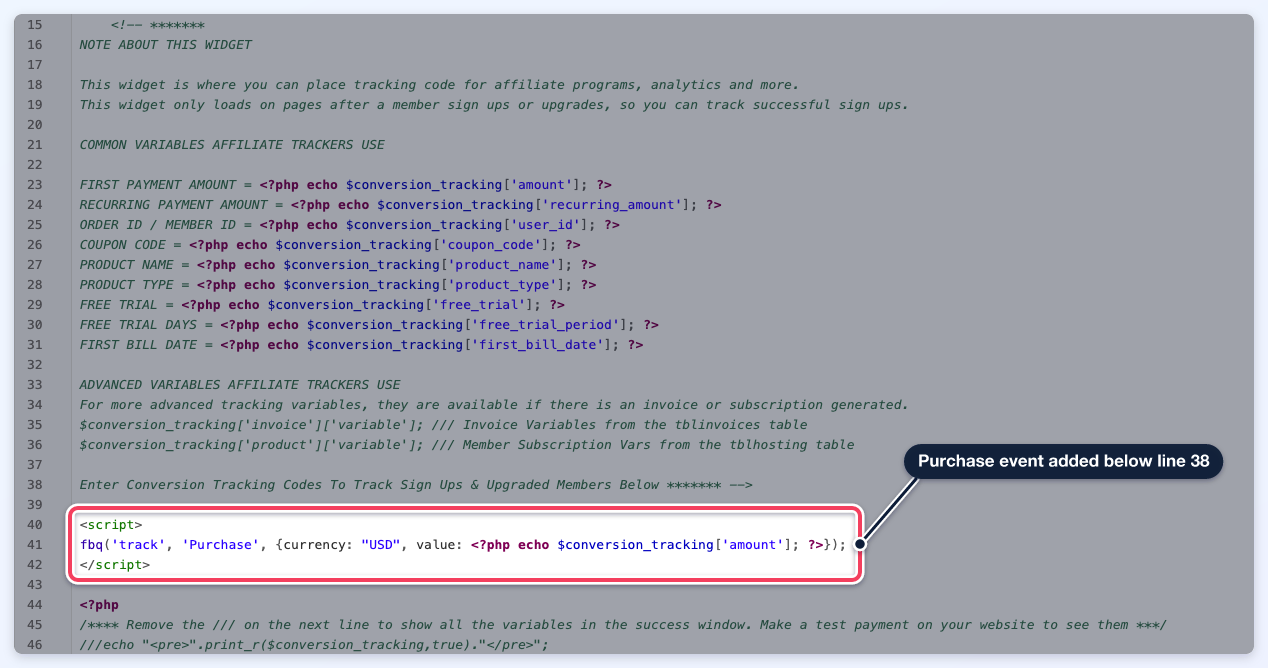The image size is (1268, 668).
Task: Click comment 'Remove the /// on the next line'
Action: pyautogui.click(x=623, y=625)
